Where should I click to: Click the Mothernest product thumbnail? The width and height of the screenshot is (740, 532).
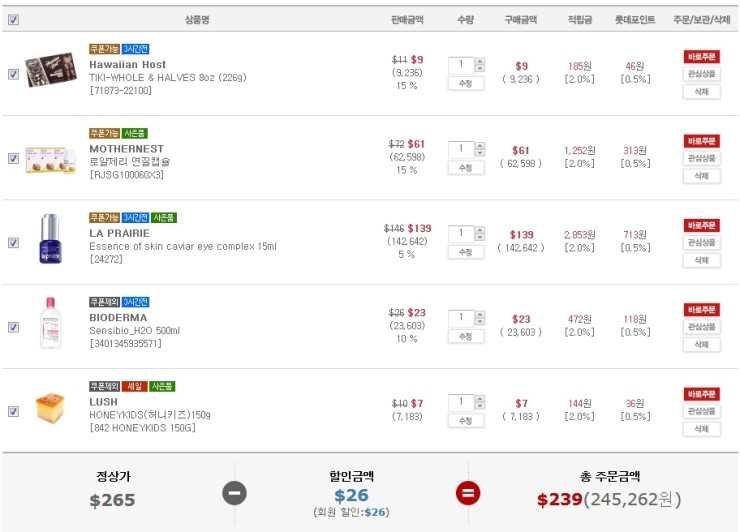[x=50, y=158]
